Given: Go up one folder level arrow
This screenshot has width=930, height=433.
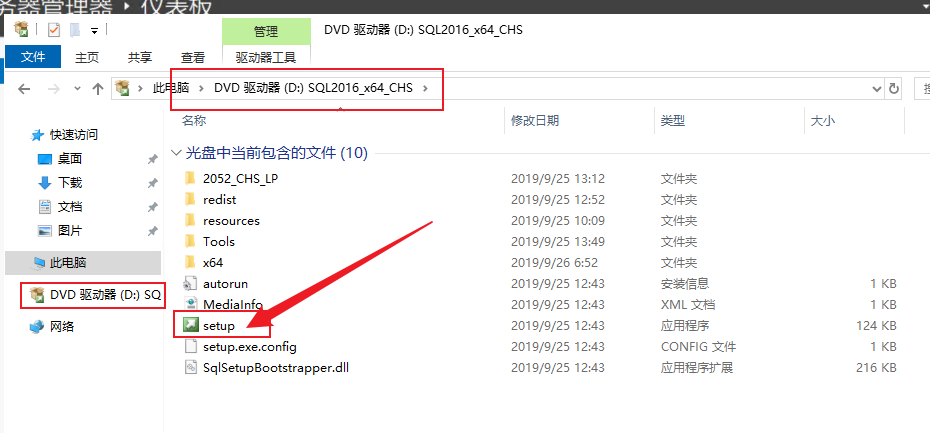Looking at the screenshot, I should [98, 89].
